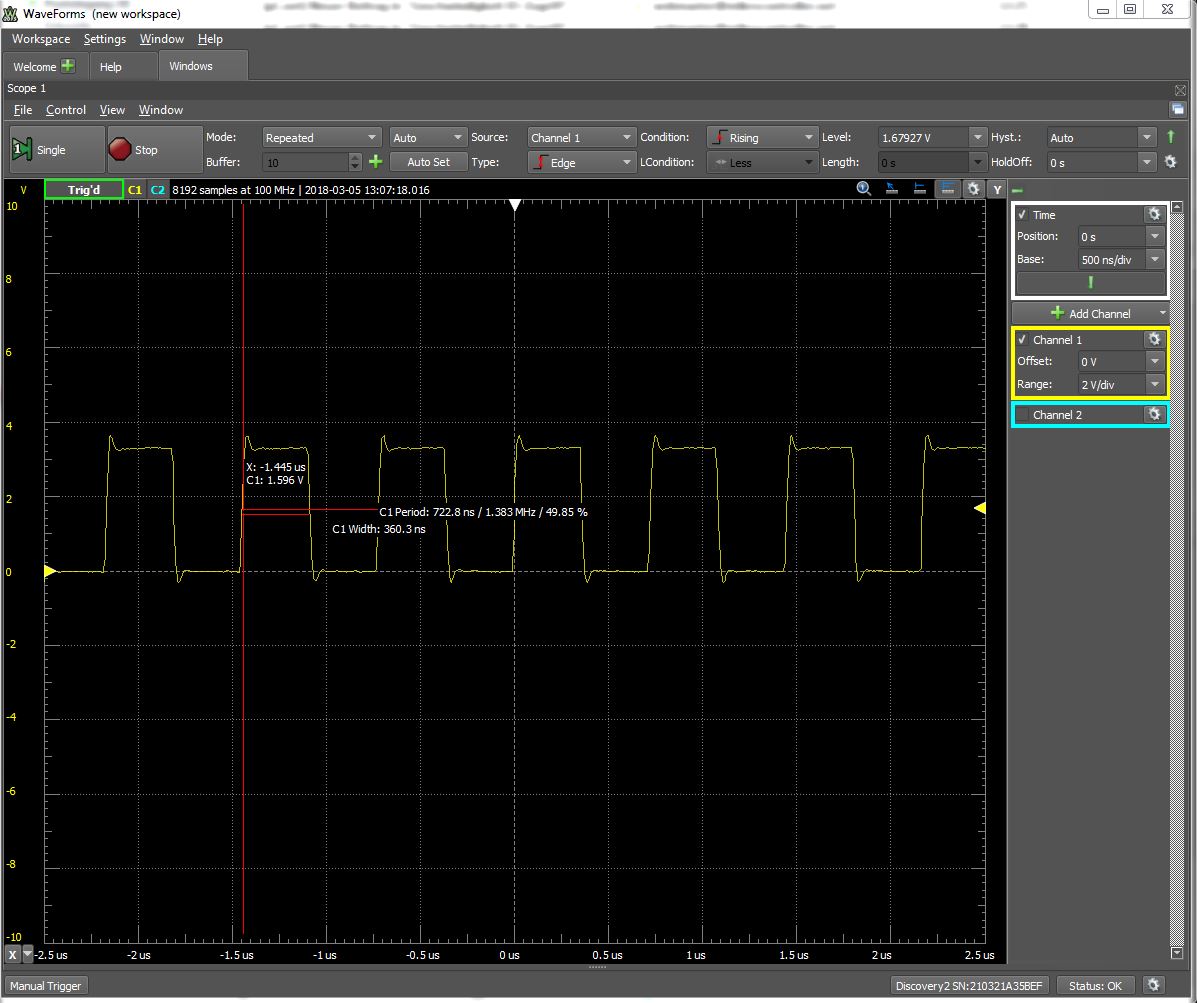Viewport: 1197px width, 1003px height.
Task: Open the Condition dropdown showing Rising
Action: tap(761, 137)
